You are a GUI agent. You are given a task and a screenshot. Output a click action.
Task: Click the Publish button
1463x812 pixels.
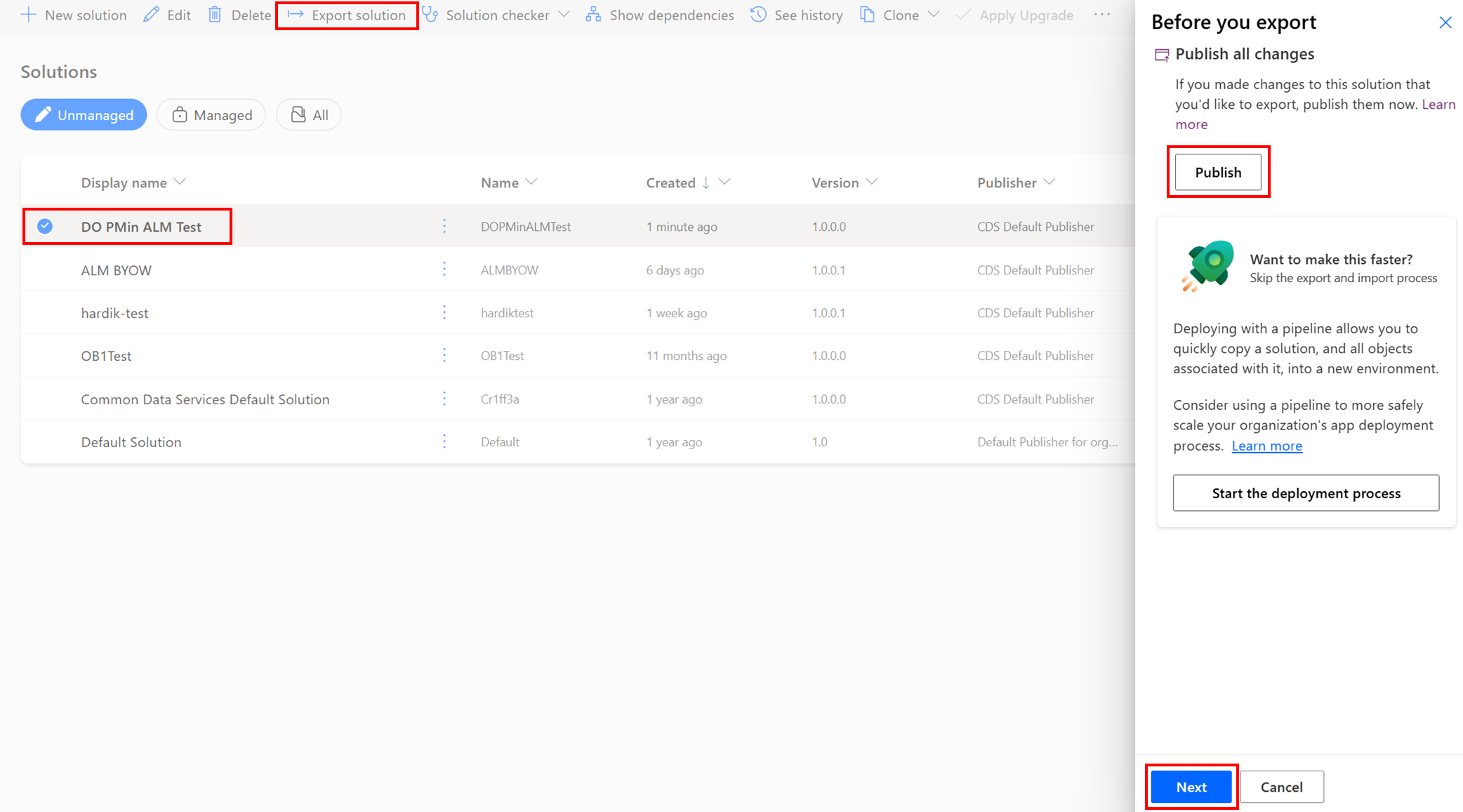click(1217, 172)
